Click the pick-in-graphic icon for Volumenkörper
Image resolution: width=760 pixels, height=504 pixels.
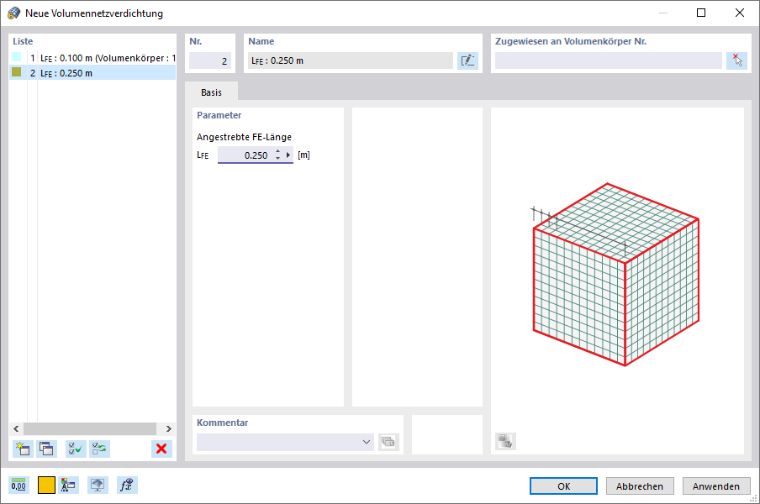[x=737, y=61]
